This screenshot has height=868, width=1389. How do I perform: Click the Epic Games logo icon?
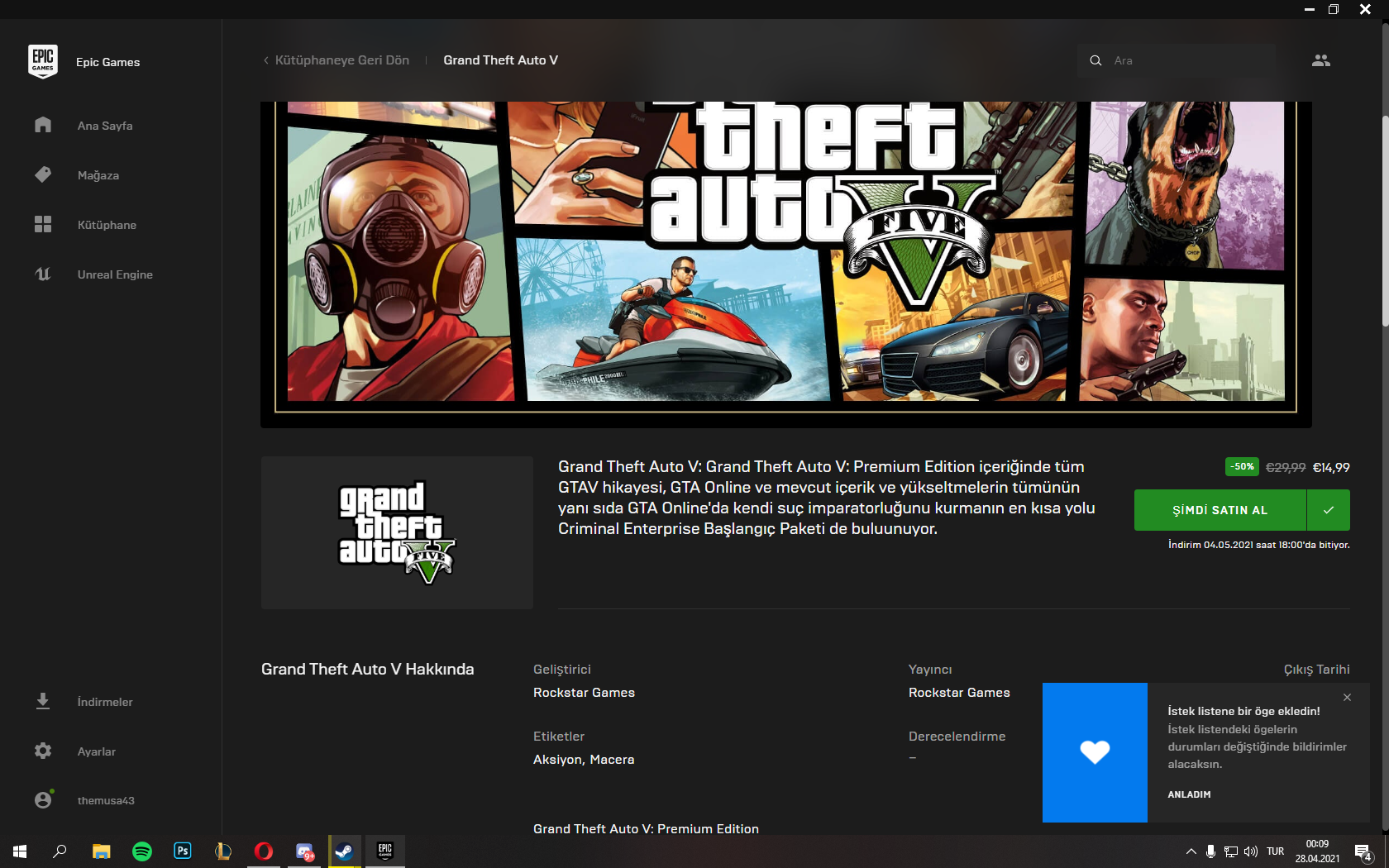[x=43, y=61]
